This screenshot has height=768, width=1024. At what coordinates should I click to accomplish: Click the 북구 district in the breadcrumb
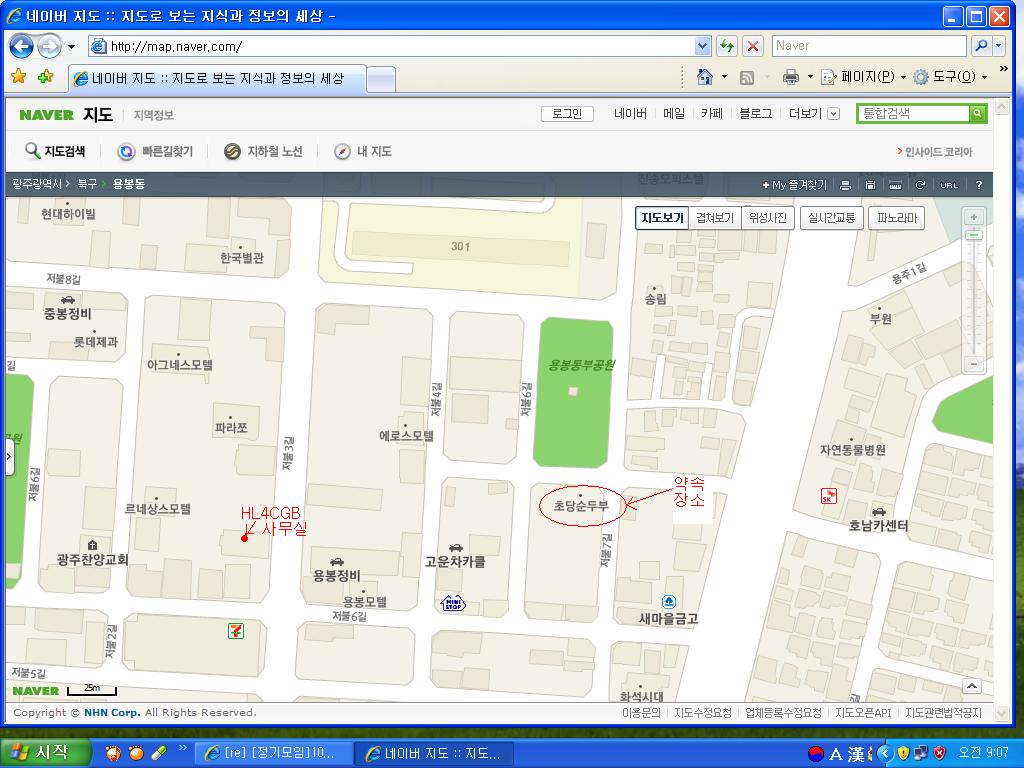coord(87,184)
